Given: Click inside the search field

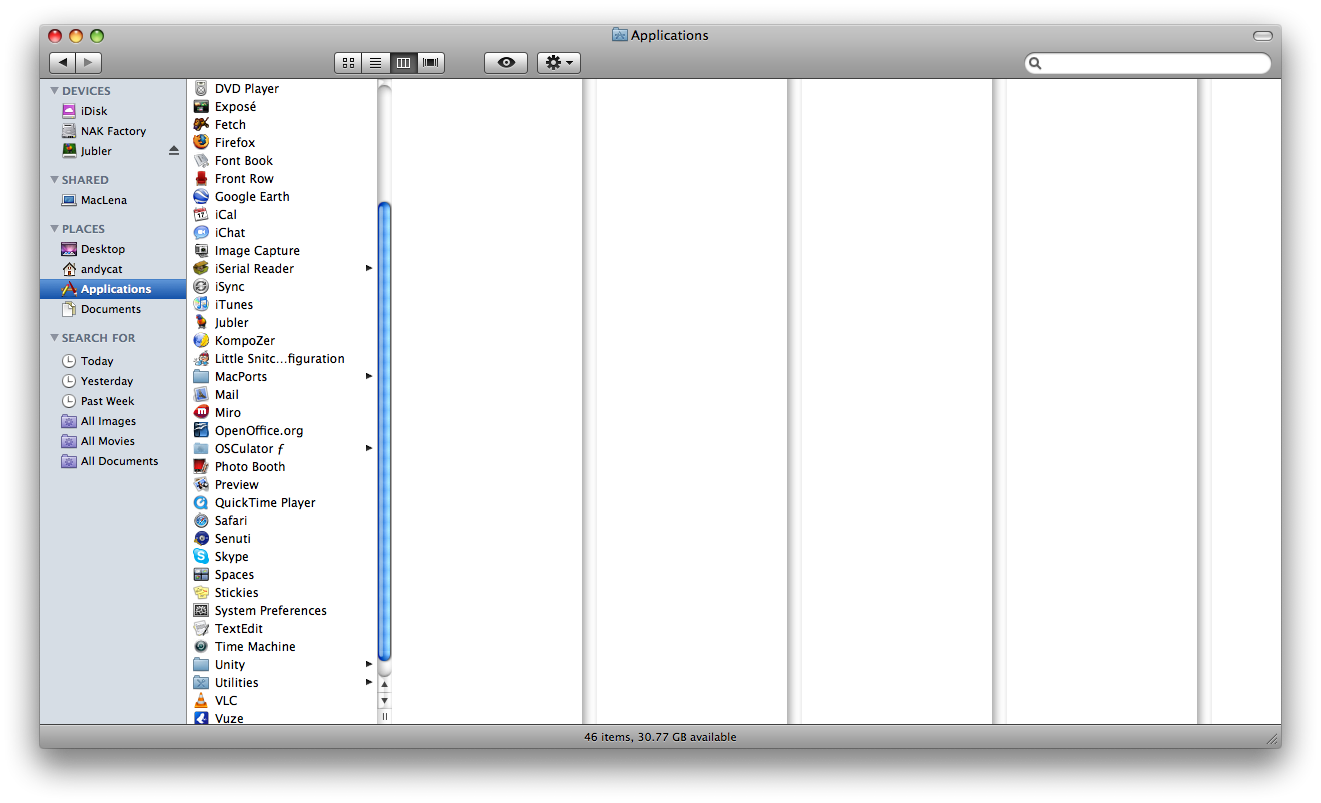Looking at the screenshot, I should 1146,62.
